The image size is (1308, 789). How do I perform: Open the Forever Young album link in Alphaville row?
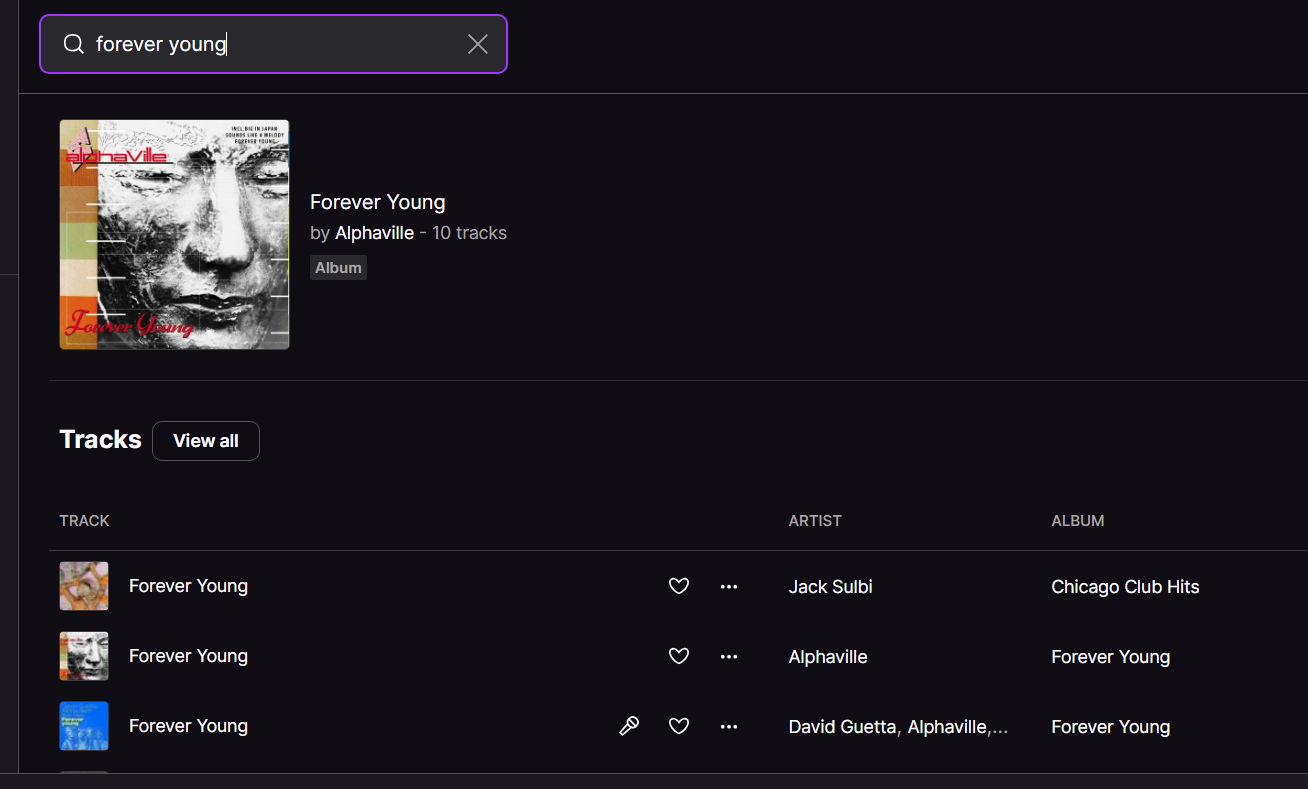pos(1110,657)
